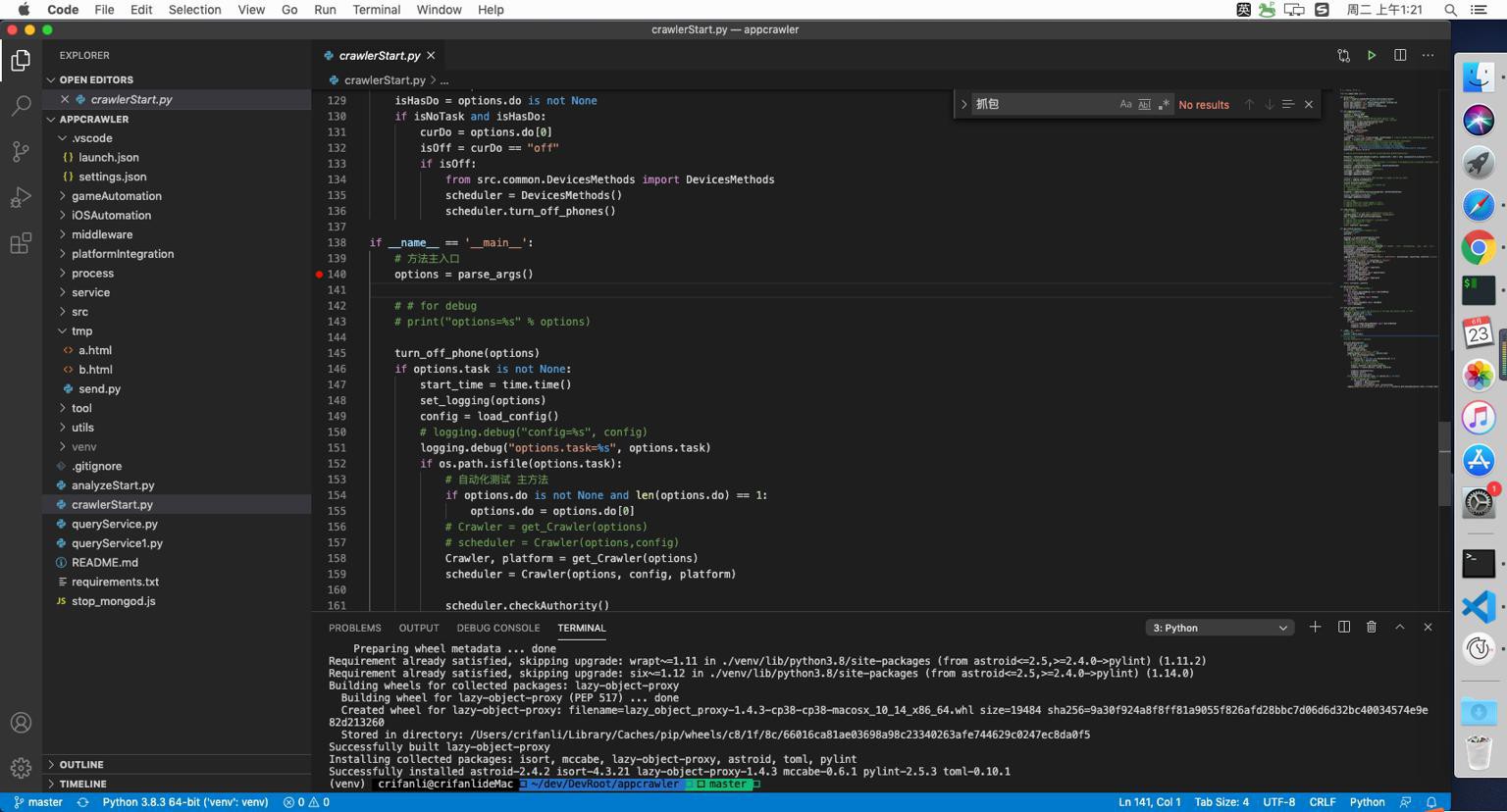Open the Accounts menu icon
1507x812 pixels.
21,723
